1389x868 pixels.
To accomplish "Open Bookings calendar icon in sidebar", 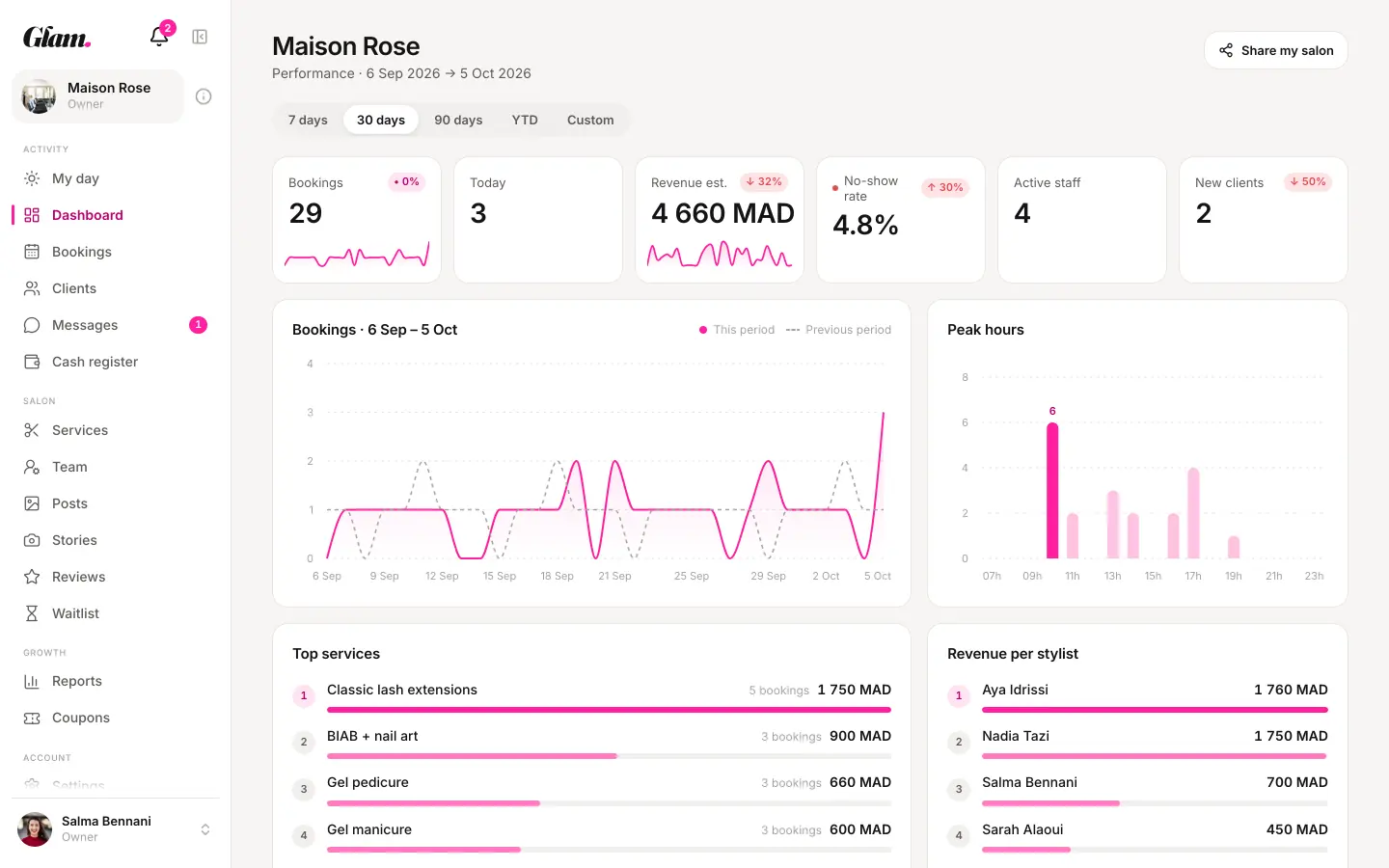I will 32,252.
